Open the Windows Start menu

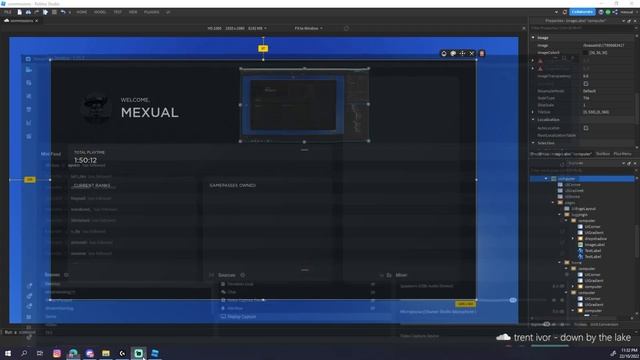8,353
